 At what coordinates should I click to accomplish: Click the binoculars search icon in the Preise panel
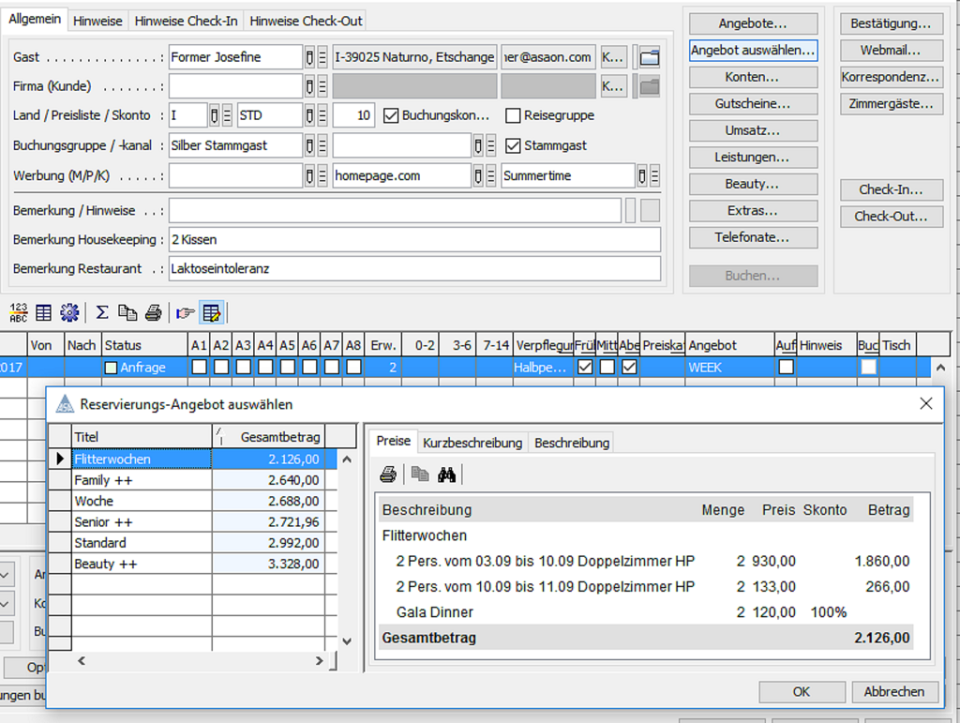[x=447, y=474]
